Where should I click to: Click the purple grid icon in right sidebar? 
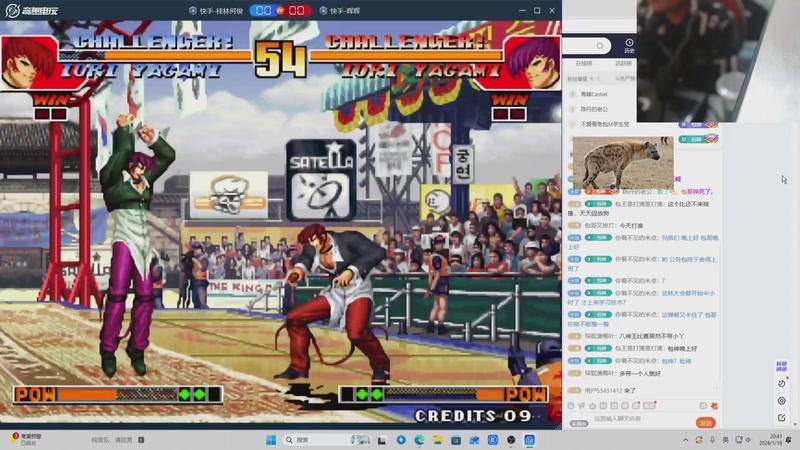pyautogui.click(x=781, y=366)
